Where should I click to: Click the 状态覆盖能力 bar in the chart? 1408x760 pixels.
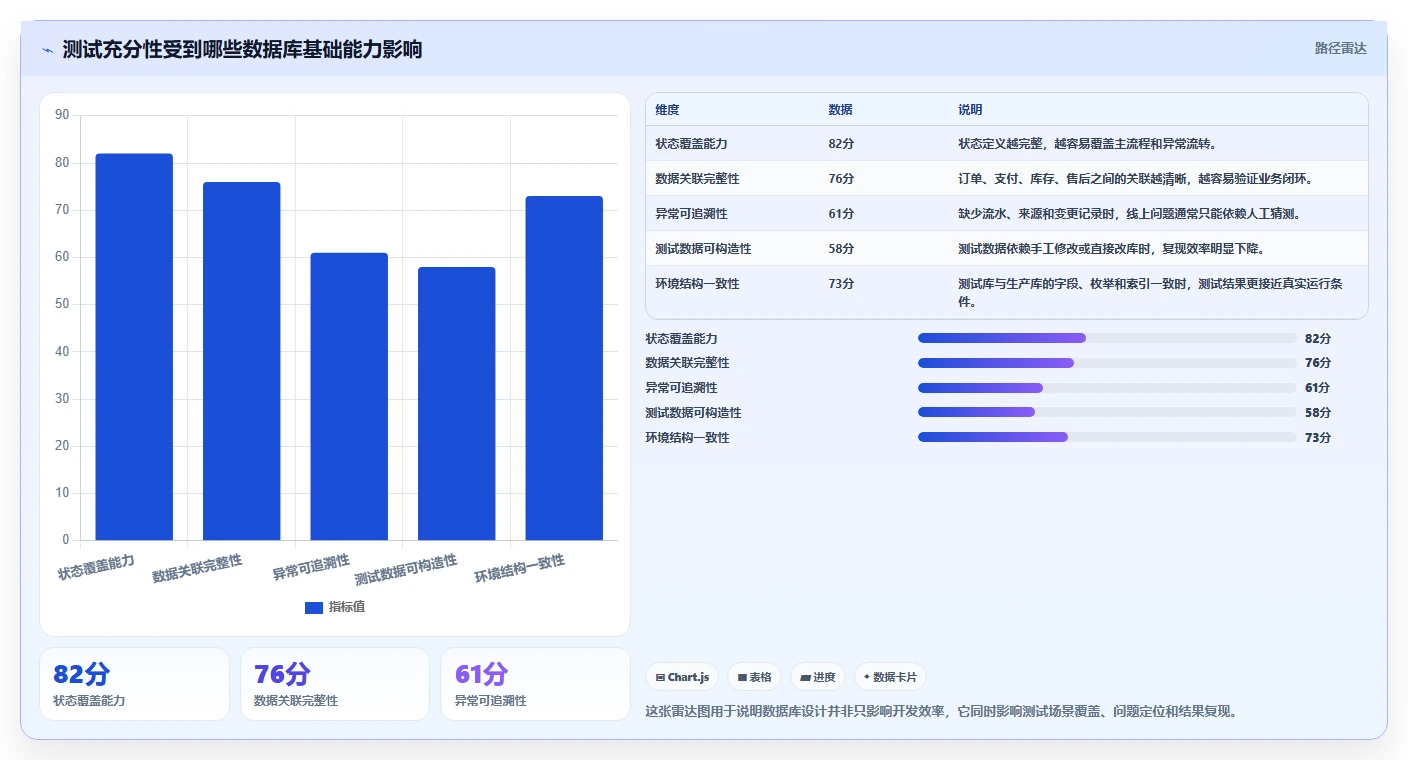[134, 347]
